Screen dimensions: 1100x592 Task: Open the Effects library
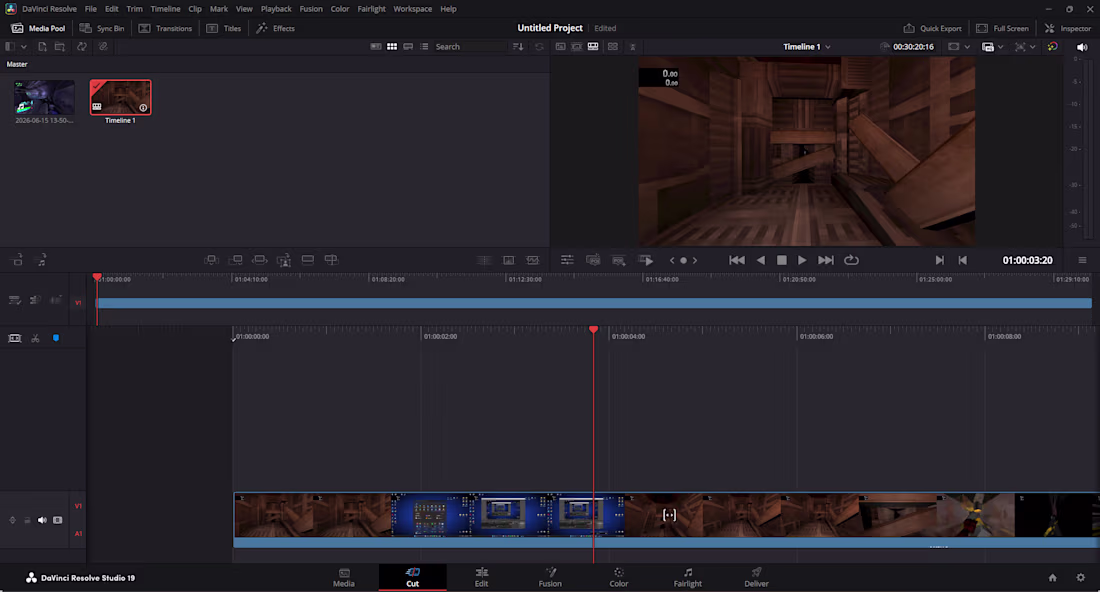point(275,28)
